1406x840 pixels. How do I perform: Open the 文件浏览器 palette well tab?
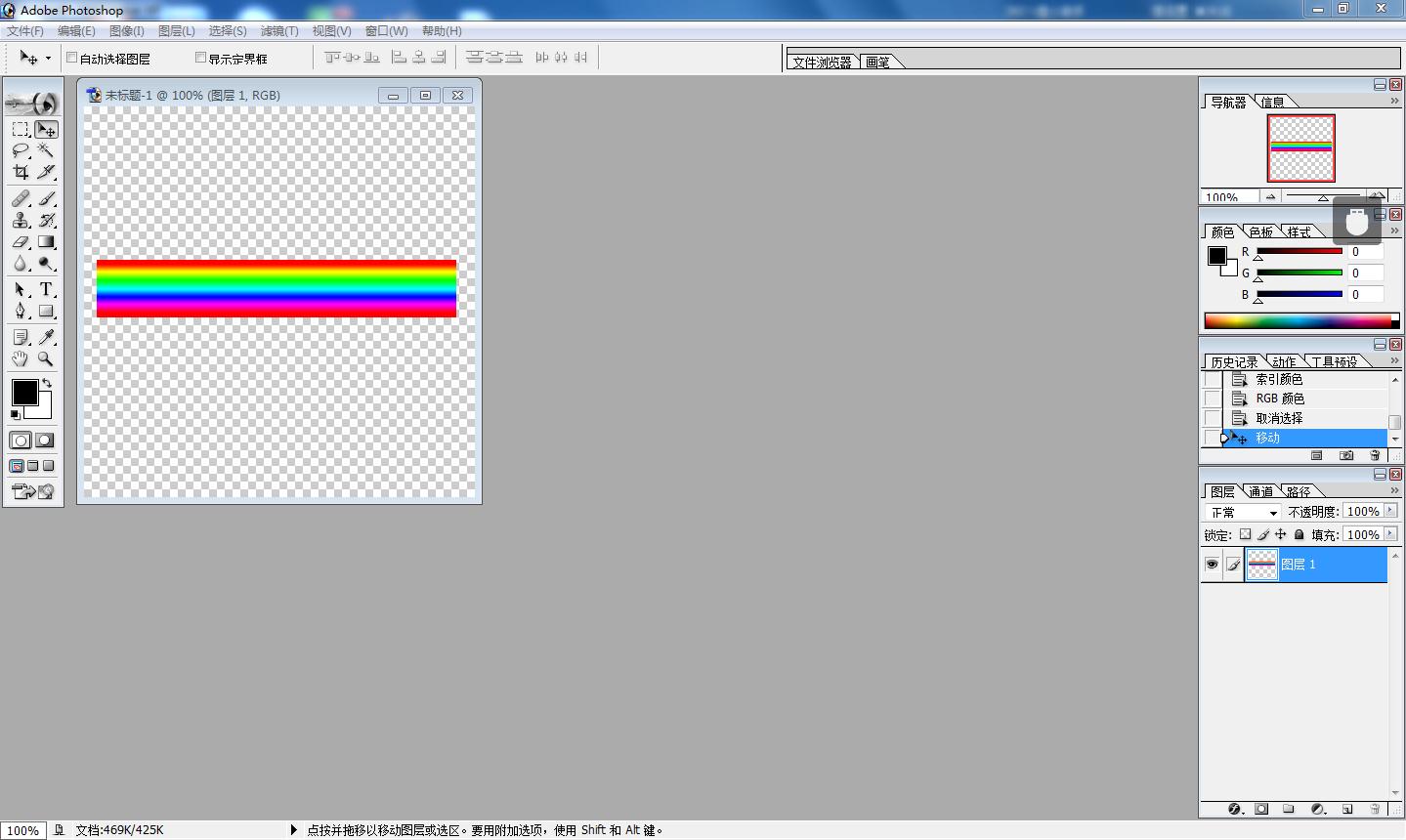pos(822,62)
